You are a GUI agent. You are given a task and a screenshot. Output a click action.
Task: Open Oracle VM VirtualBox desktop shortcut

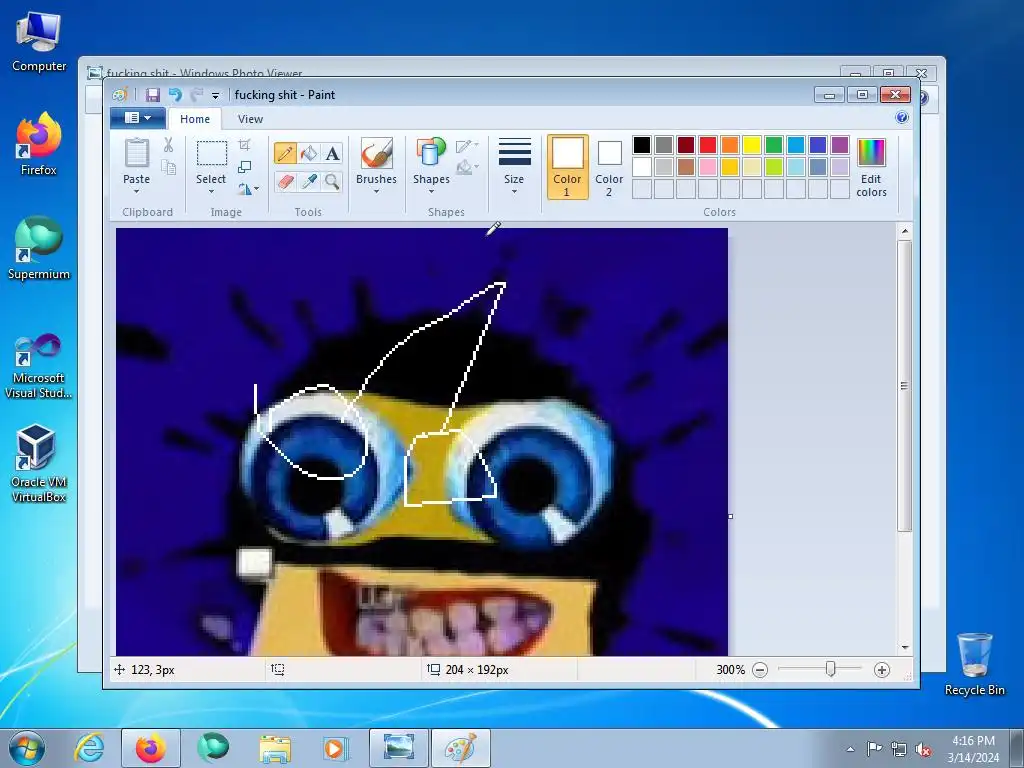tap(39, 462)
